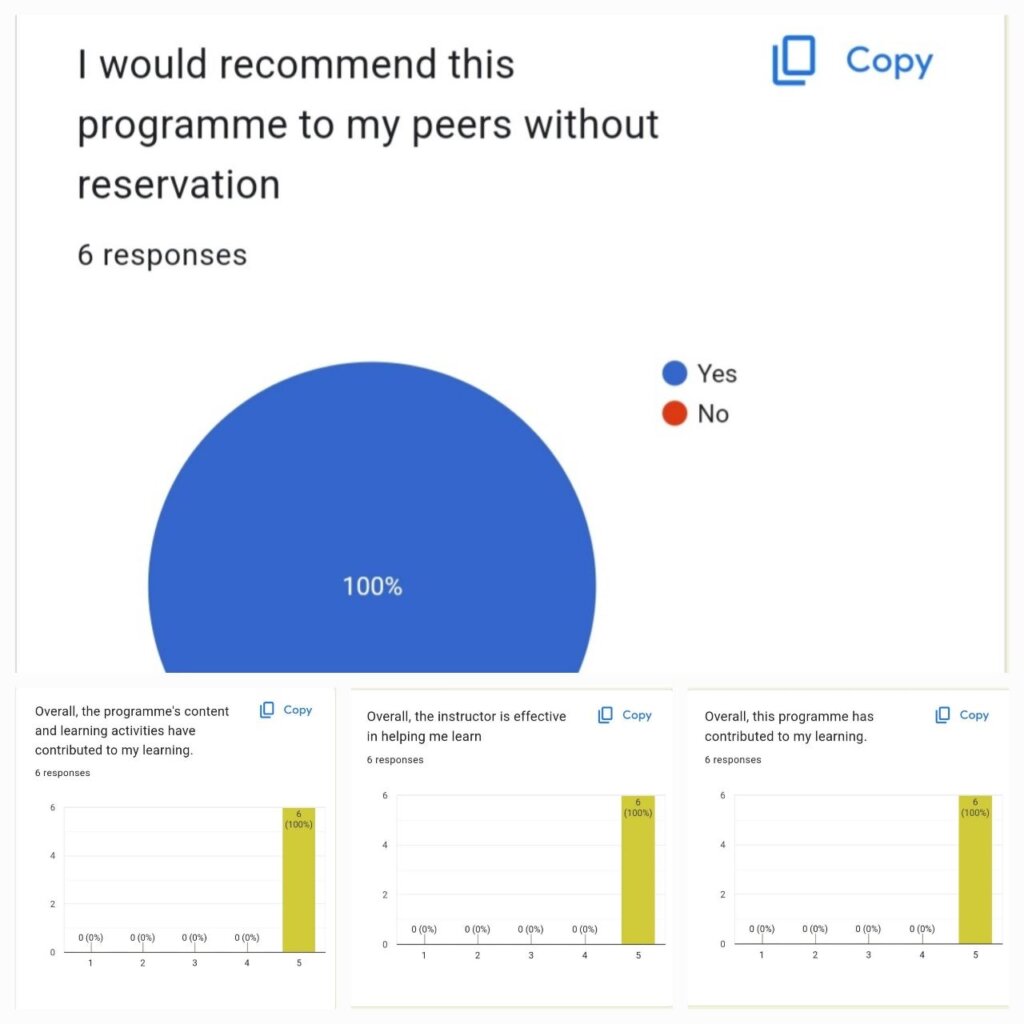Image resolution: width=1024 pixels, height=1024 pixels.
Task: Click the Yes legend label
Action: [x=716, y=374]
